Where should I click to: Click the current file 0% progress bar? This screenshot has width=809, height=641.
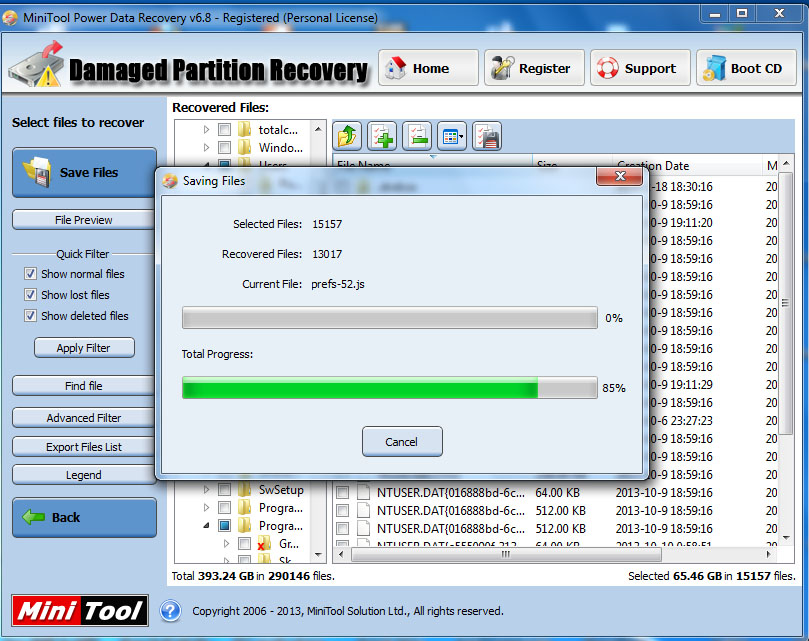(x=390, y=317)
